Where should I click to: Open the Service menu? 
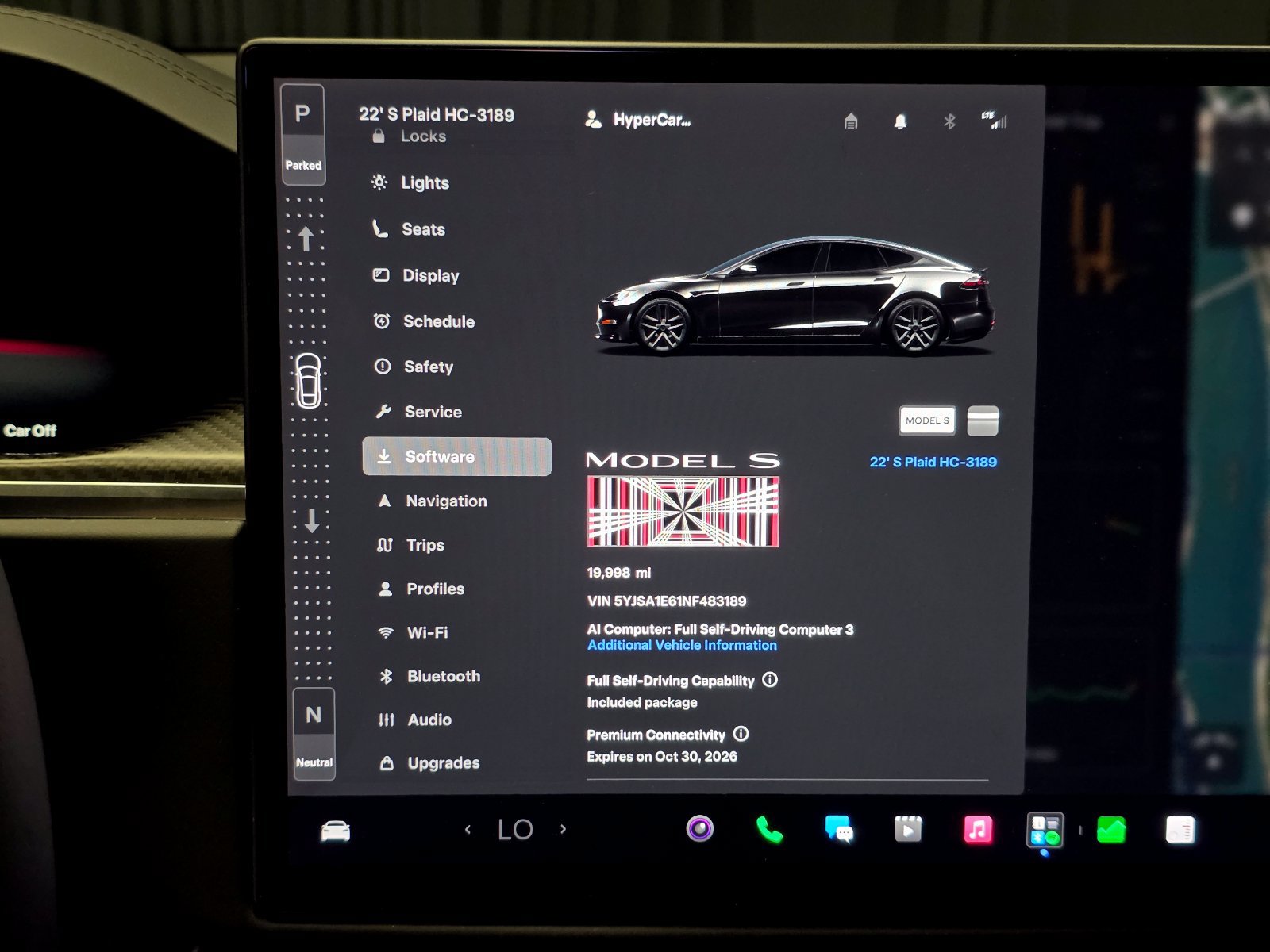click(418, 412)
